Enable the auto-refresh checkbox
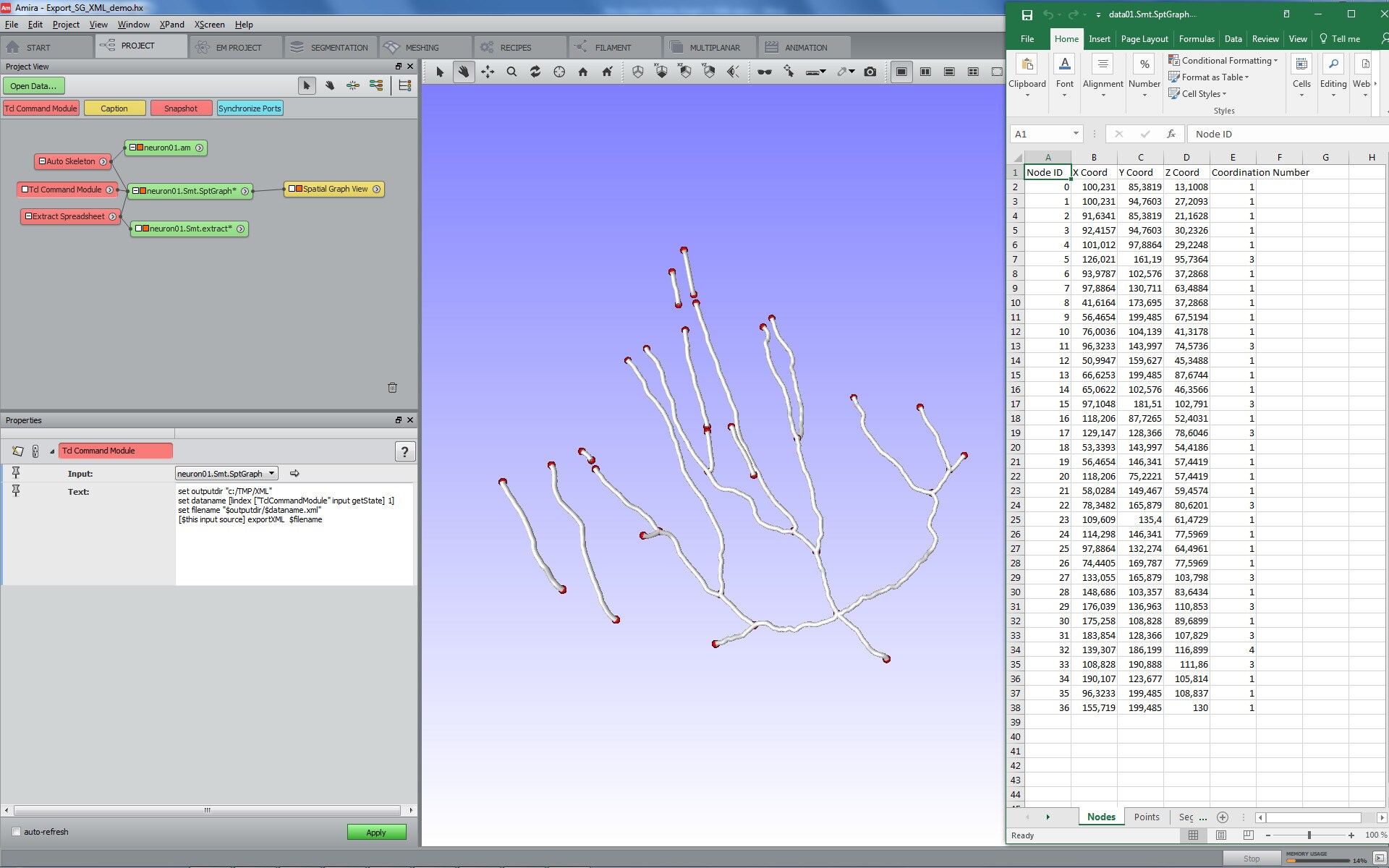This screenshot has height=868, width=1389. [17, 832]
